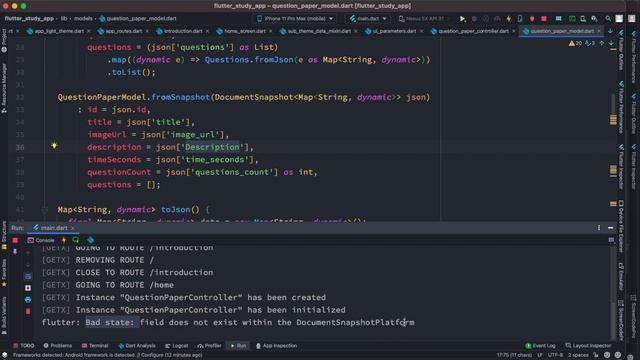This screenshot has height=360, width=640.
Task: Toggle Flutter Inspector right side panel
Action: tap(621, 168)
